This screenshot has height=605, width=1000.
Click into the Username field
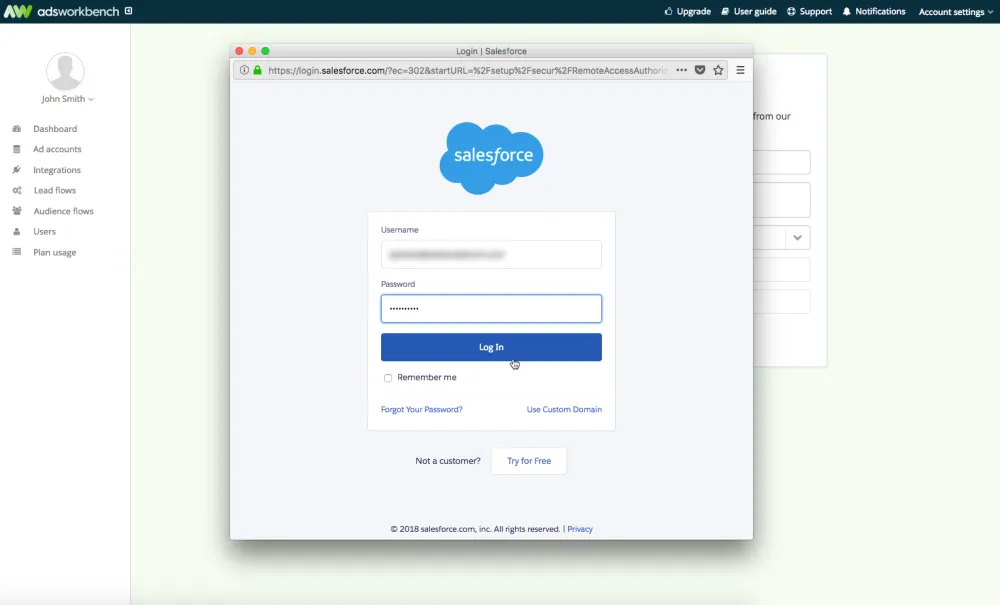tap(491, 254)
